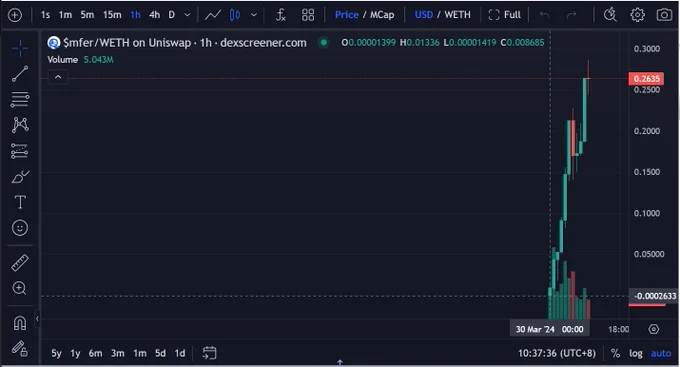680x367 pixels.
Task: Collapse the left drawing toolbar arrow
Action: (x=37, y=319)
